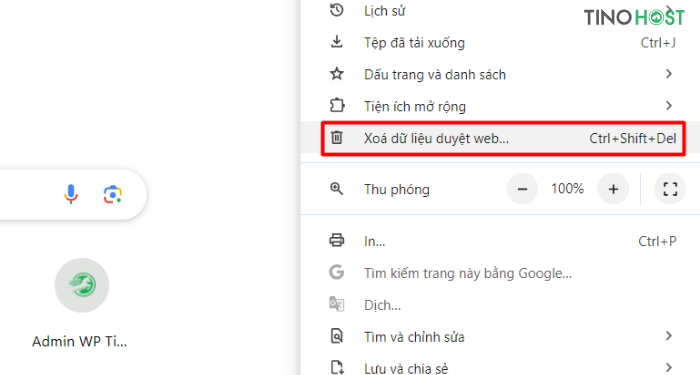Decrease zoom with the minus button
700x375 pixels.
point(522,189)
